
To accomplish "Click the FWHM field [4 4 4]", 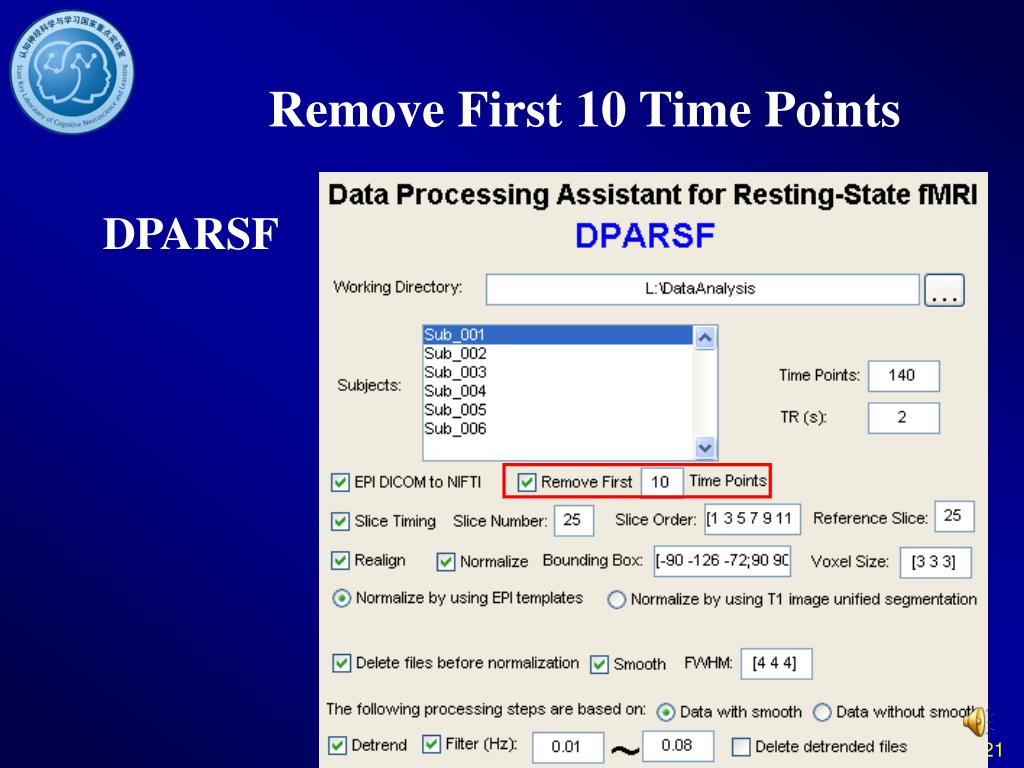I will pyautogui.click(x=777, y=664).
